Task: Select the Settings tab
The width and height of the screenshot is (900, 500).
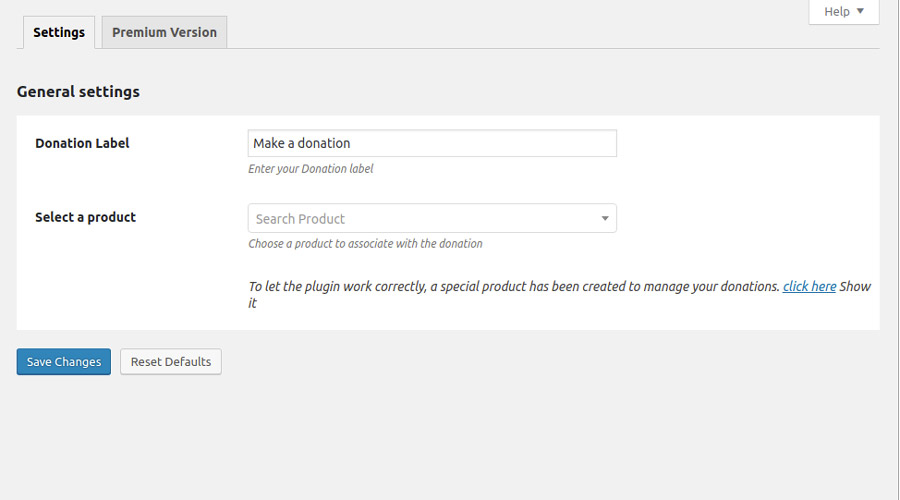Action: tap(59, 32)
